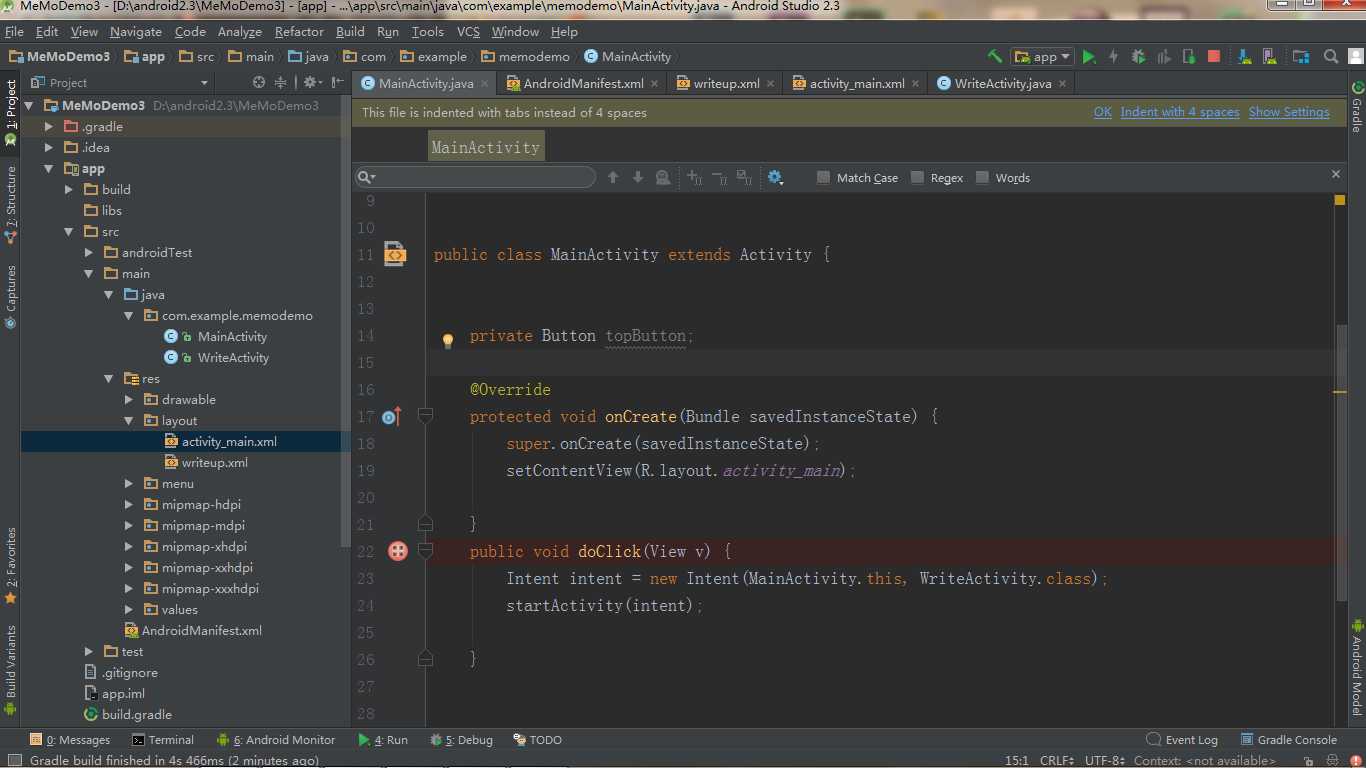Open the Android Monitor tool window
This screenshot has height=768, width=1366.
pos(275,740)
